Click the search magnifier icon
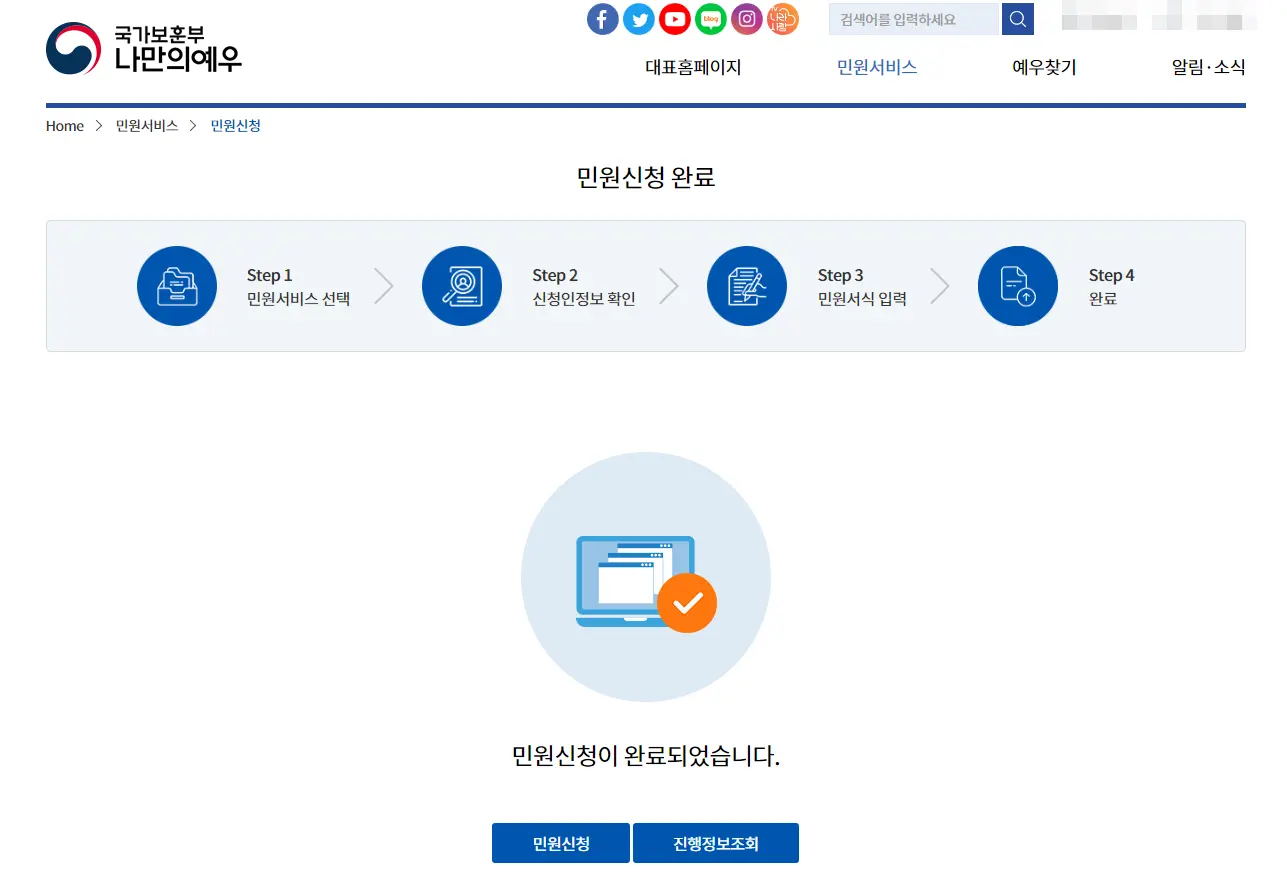1287x881 pixels. coord(1017,18)
